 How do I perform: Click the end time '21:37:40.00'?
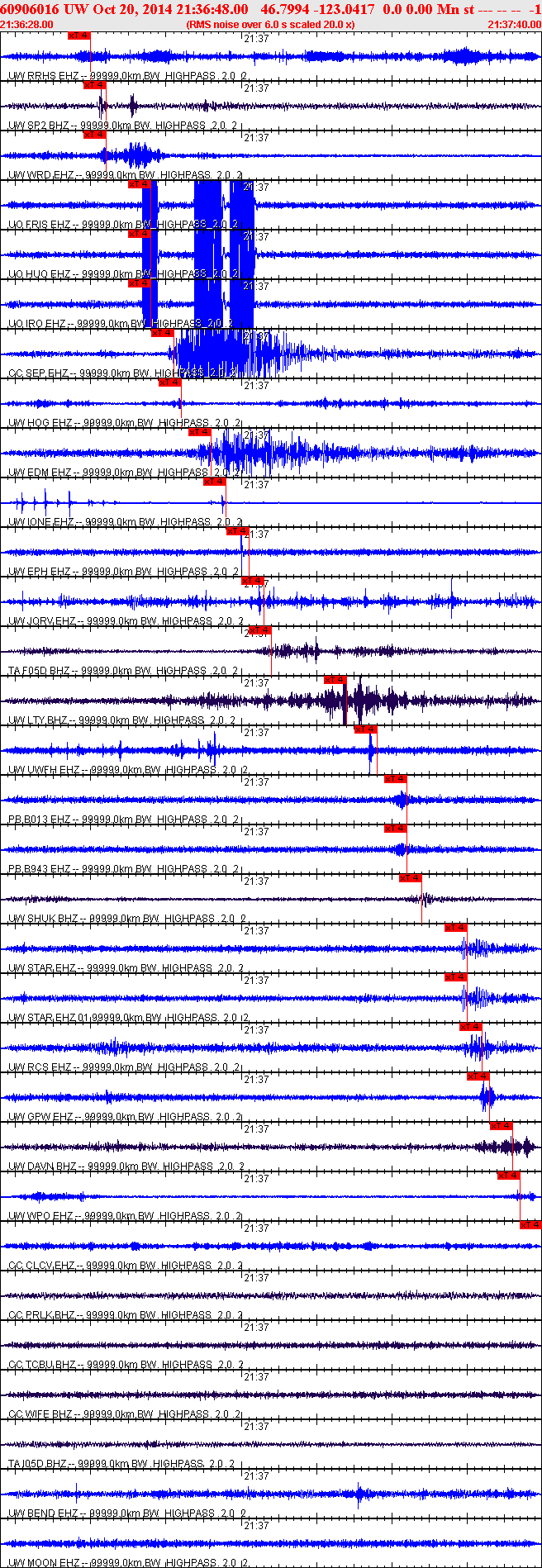pyautogui.click(x=515, y=25)
